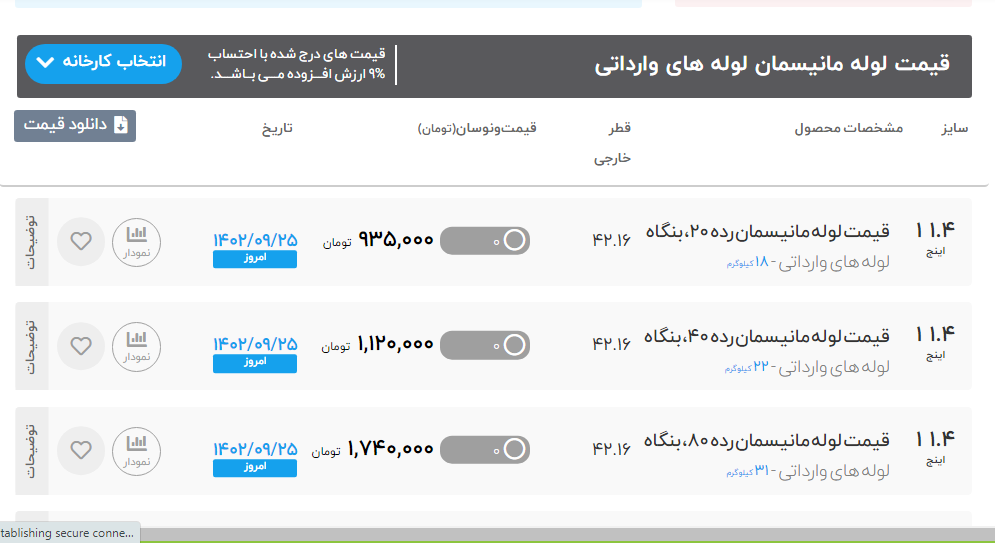Image resolution: width=995 pixels, height=543 pixels.
Task: Open the انتخاب کارخانه dropdown
Action: point(103,63)
